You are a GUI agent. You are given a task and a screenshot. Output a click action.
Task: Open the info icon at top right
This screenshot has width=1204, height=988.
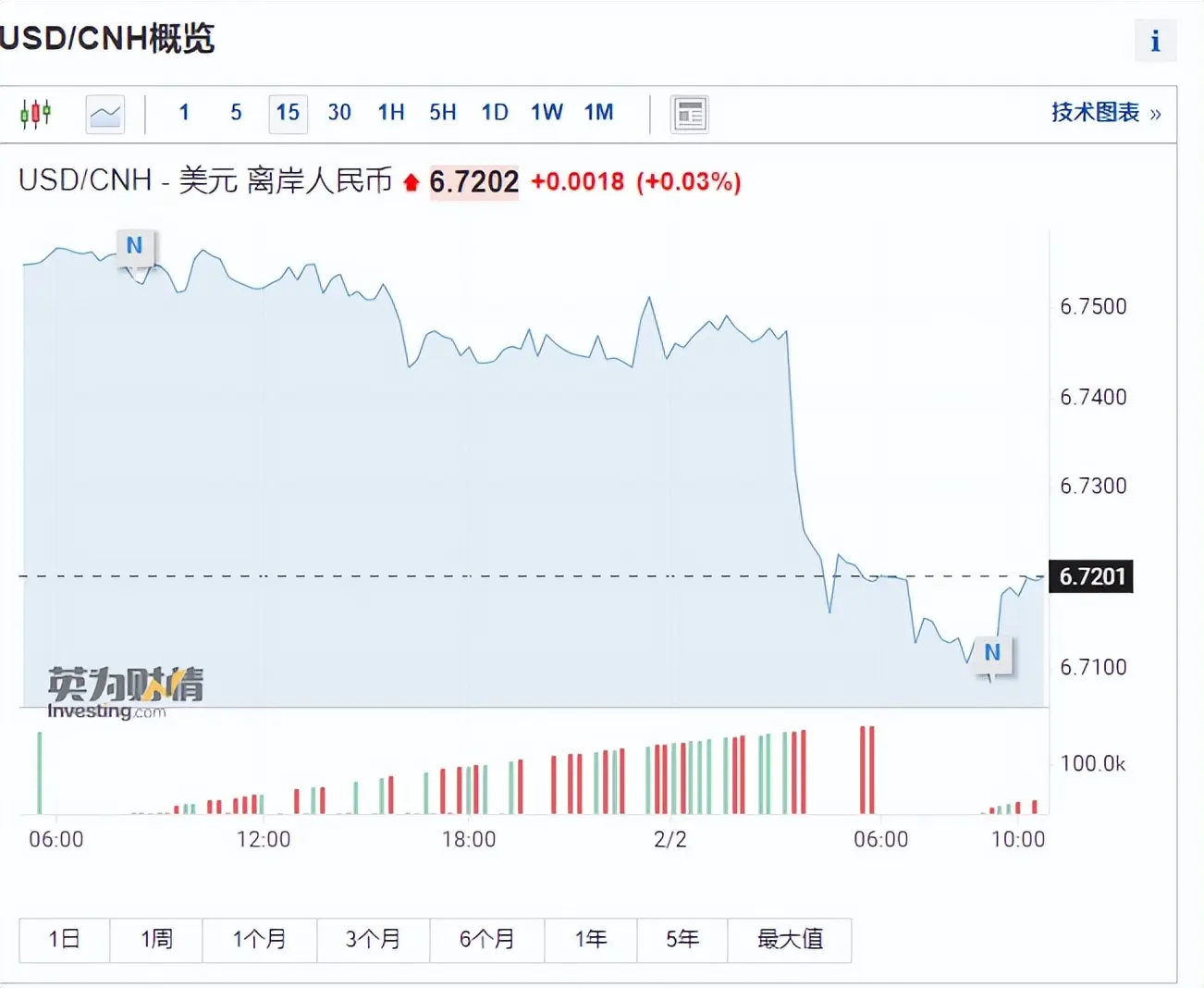coord(1155,41)
